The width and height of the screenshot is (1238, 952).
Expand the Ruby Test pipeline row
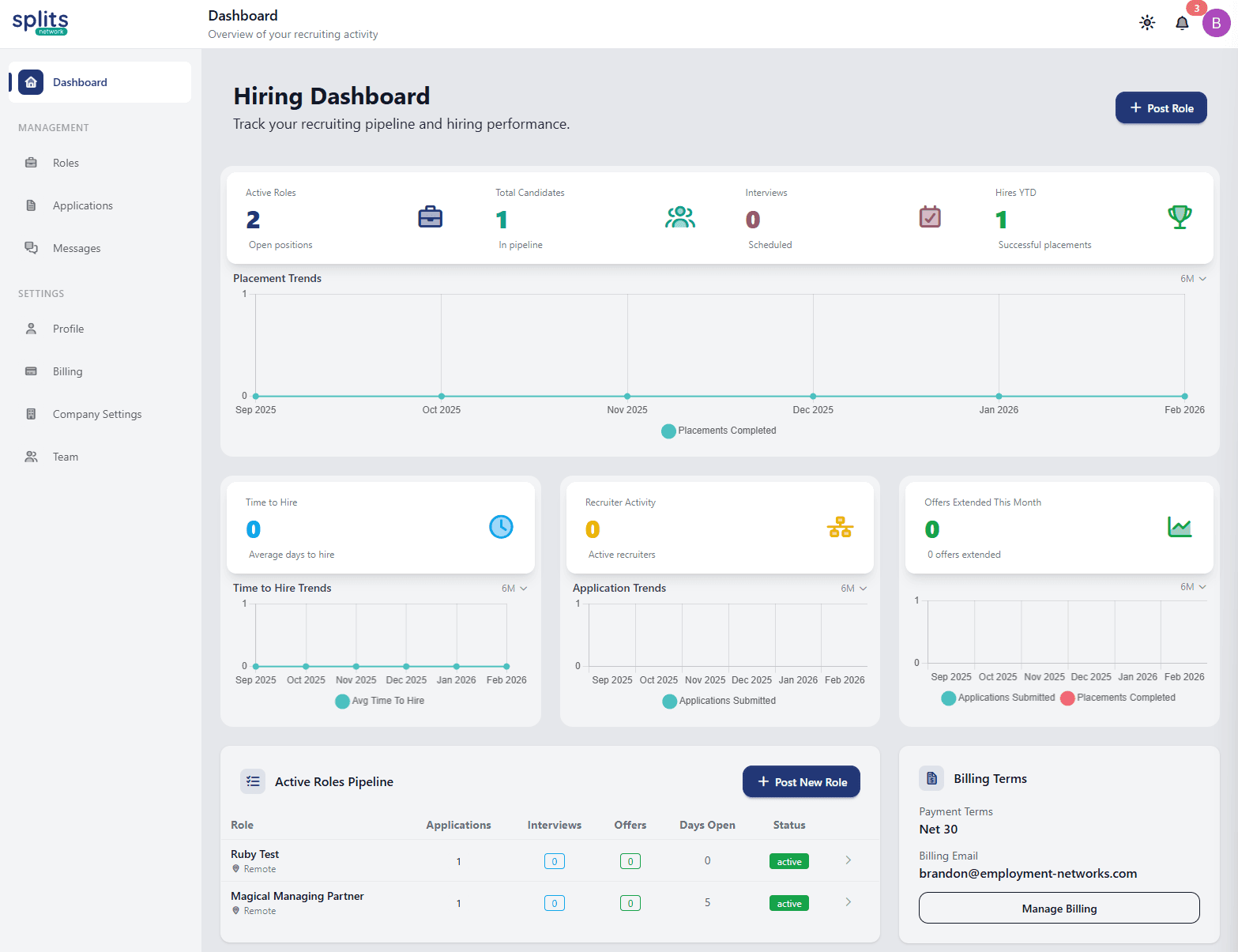click(848, 860)
